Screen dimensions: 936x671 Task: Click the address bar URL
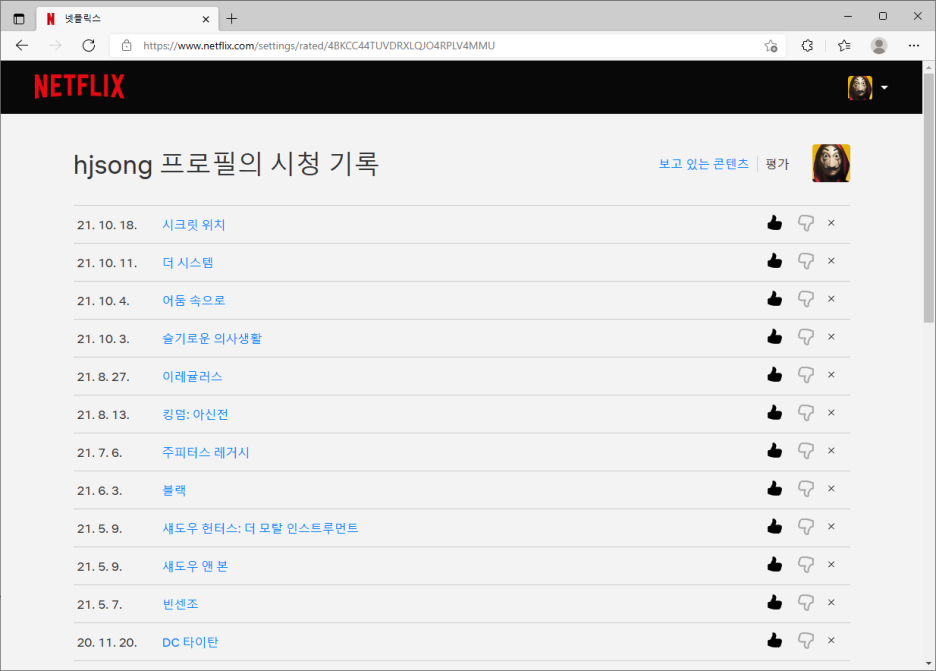click(319, 45)
